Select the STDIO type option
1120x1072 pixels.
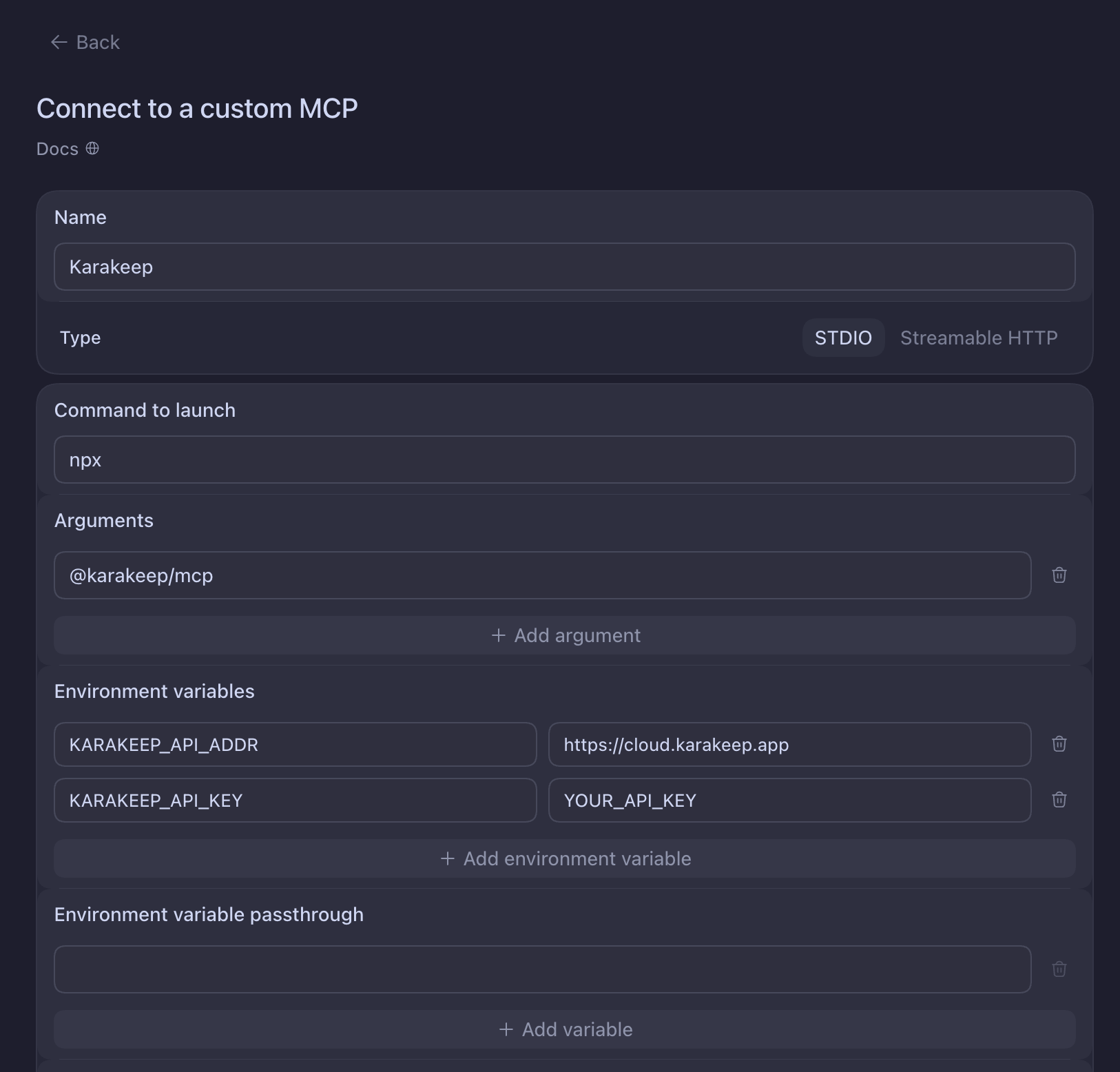(843, 338)
